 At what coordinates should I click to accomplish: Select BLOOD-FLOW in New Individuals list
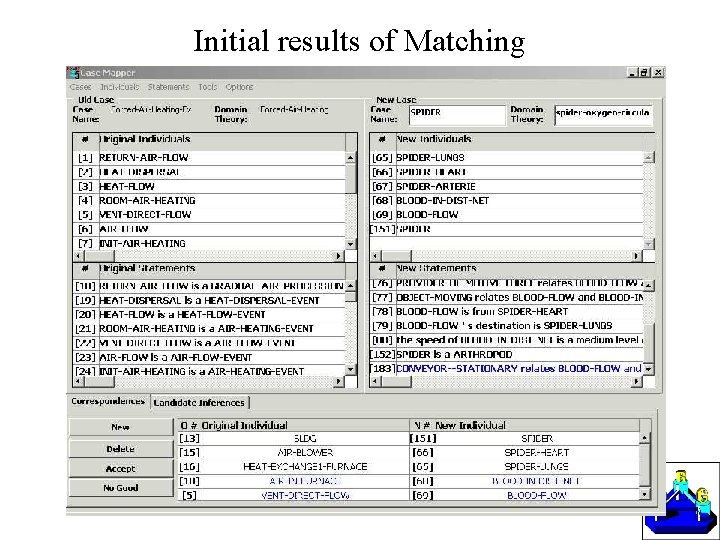(506, 214)
